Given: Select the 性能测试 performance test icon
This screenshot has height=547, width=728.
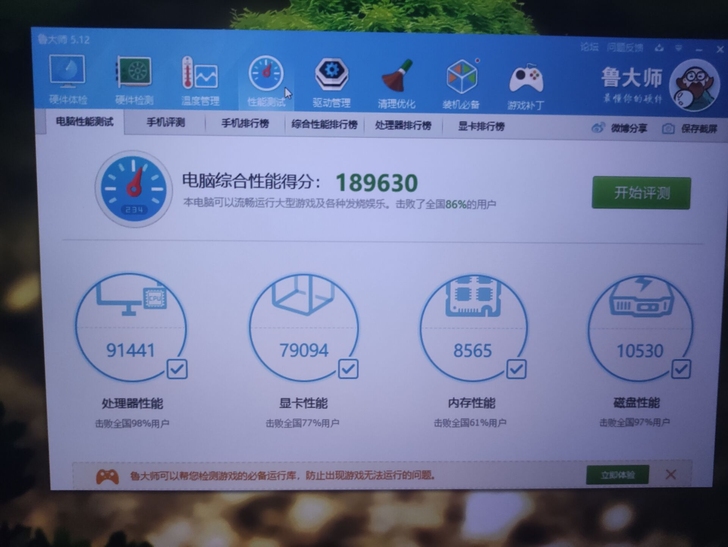Looking at the screenshot, I should pyautogui.click(x=266, y=81).
